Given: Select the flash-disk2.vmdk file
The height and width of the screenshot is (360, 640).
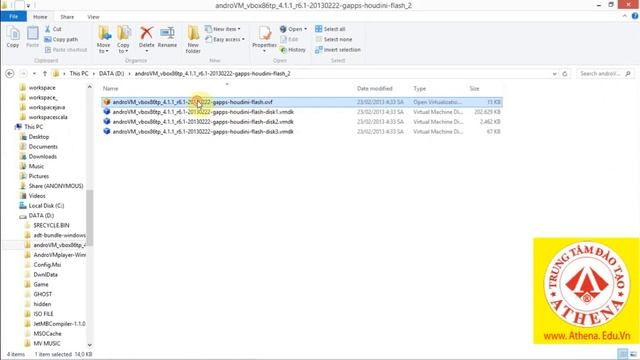Looking at the screenshot, I should pyautogui.click(x=302, y=122).
